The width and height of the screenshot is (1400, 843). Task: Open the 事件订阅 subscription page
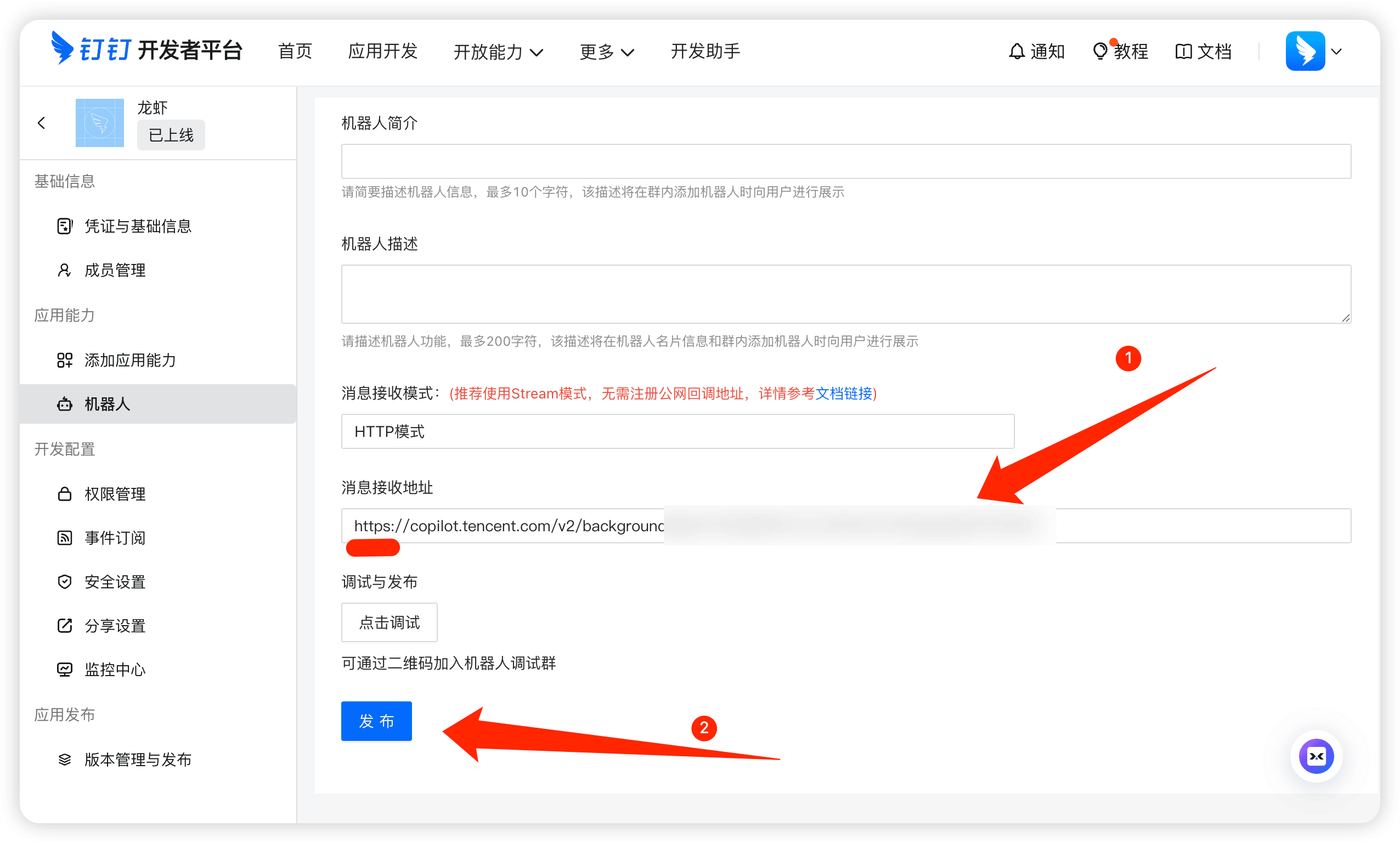click(115, 538)
